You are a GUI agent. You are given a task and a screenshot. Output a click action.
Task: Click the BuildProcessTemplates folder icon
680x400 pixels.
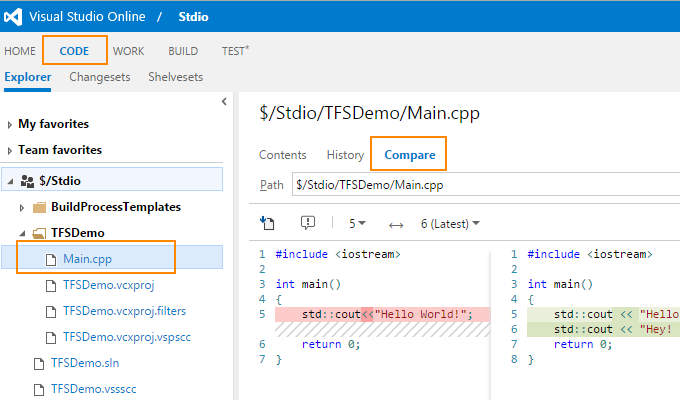point(39,207)
